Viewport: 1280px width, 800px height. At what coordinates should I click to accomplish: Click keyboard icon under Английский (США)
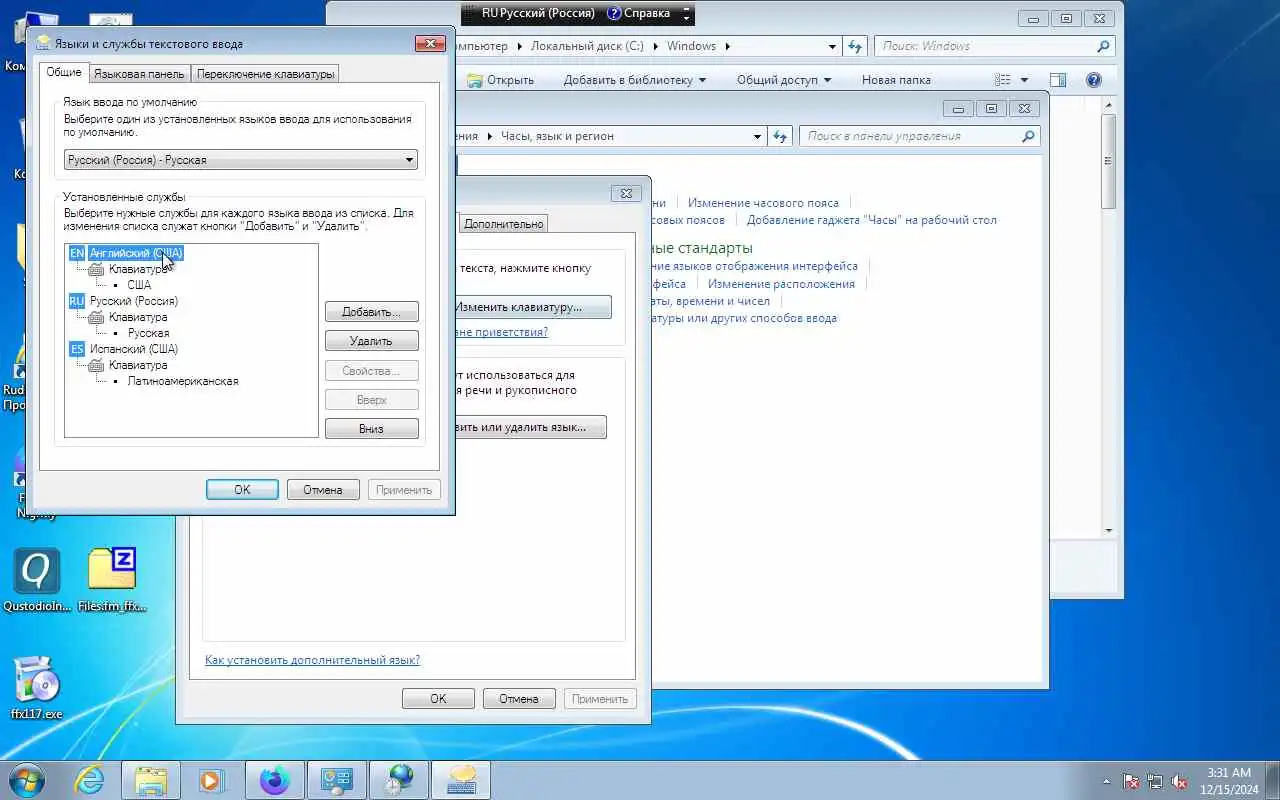(96, 269)
